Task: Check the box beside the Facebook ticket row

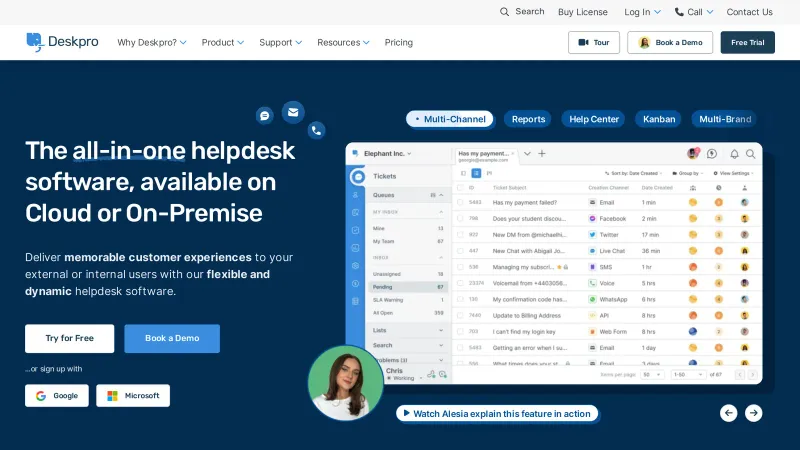Action: [x=460, y=218]
